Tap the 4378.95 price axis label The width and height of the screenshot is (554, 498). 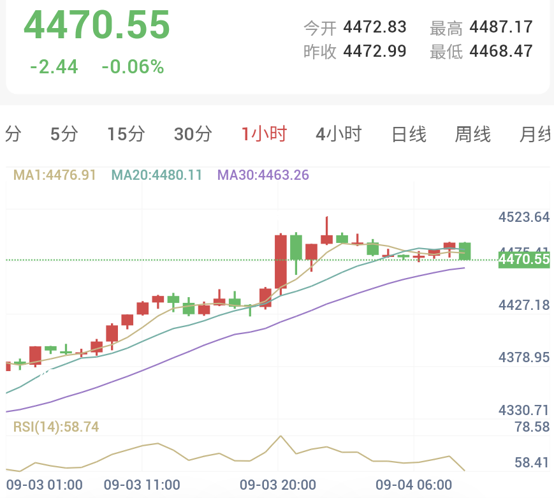pyautogui.click(x=524, y=357)
